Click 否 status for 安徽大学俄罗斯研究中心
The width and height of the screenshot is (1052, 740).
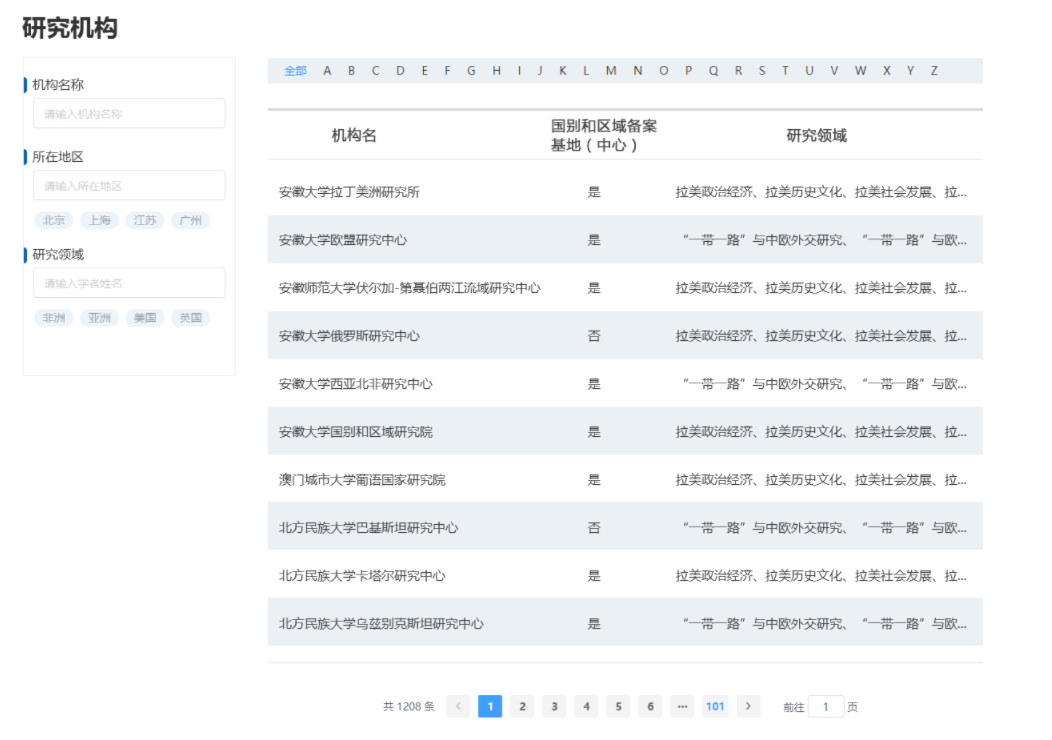594,335
